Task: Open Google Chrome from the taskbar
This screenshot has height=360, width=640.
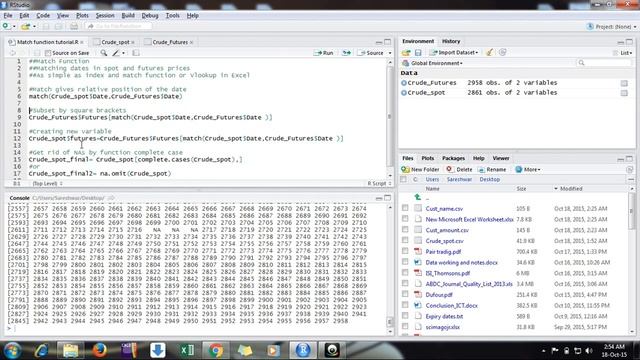Action: [x=216, y=350]
